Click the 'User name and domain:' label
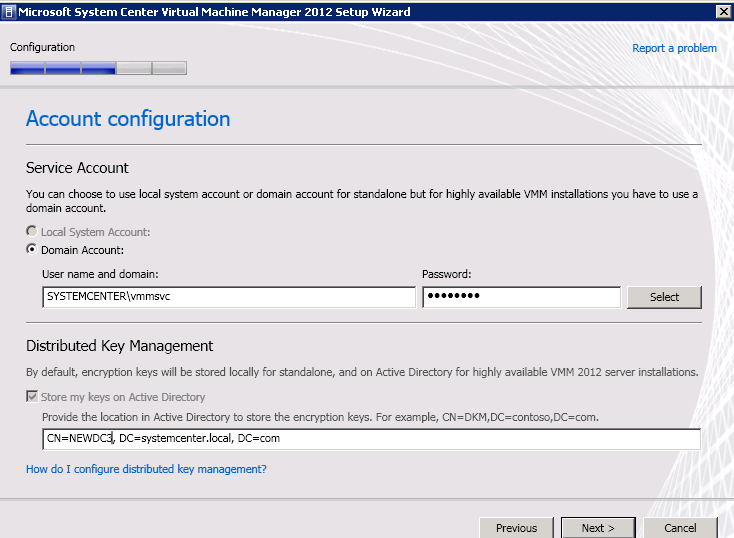The width and height of the screenshot is (734, 538). click(x=100, y=274)
